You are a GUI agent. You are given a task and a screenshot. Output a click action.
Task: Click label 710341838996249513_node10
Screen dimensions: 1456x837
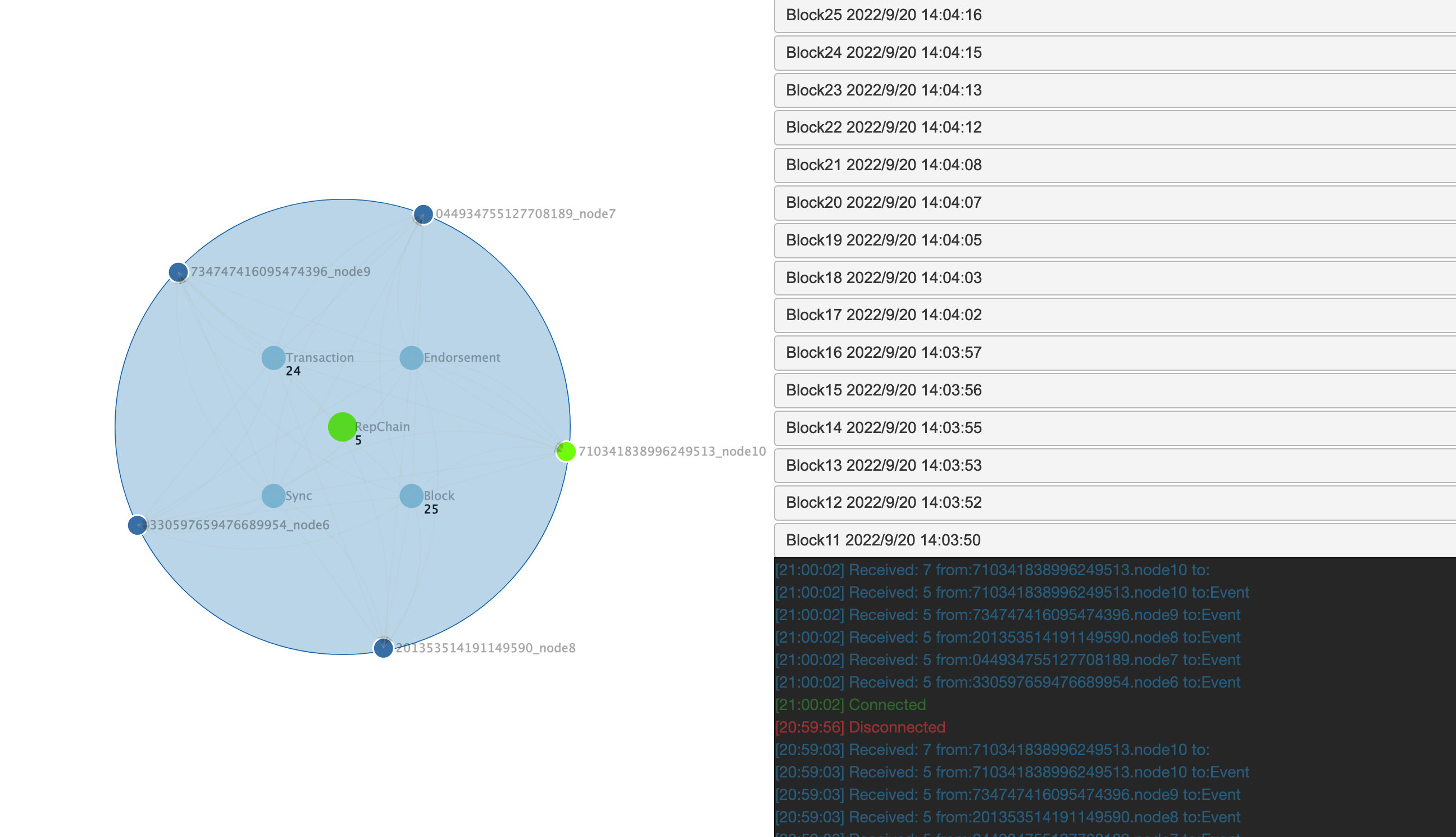click(x=672, y=451)
